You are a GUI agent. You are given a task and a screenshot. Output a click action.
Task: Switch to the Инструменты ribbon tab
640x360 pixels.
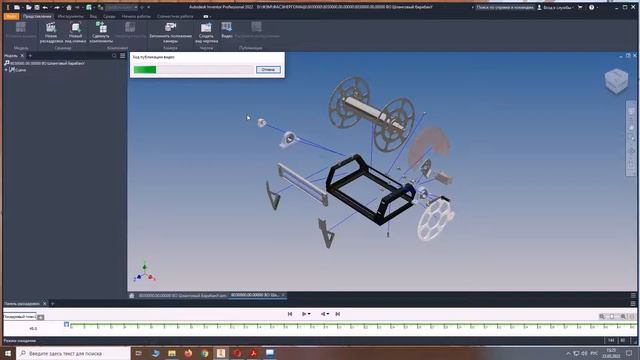pyautogui.click(x=70, y=16)
